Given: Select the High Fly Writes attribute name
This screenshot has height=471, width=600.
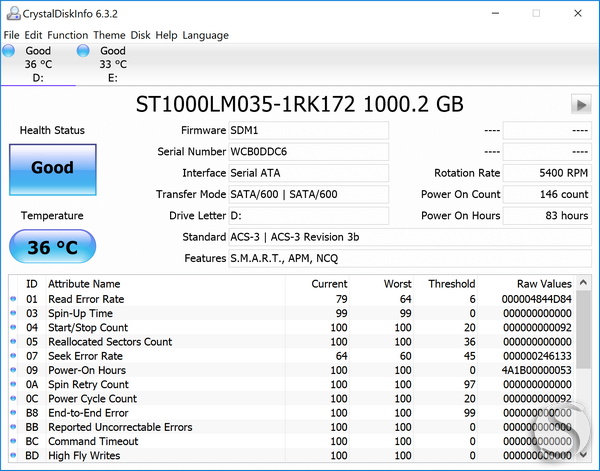Looking at the screenshot, I should coord(84,455).
